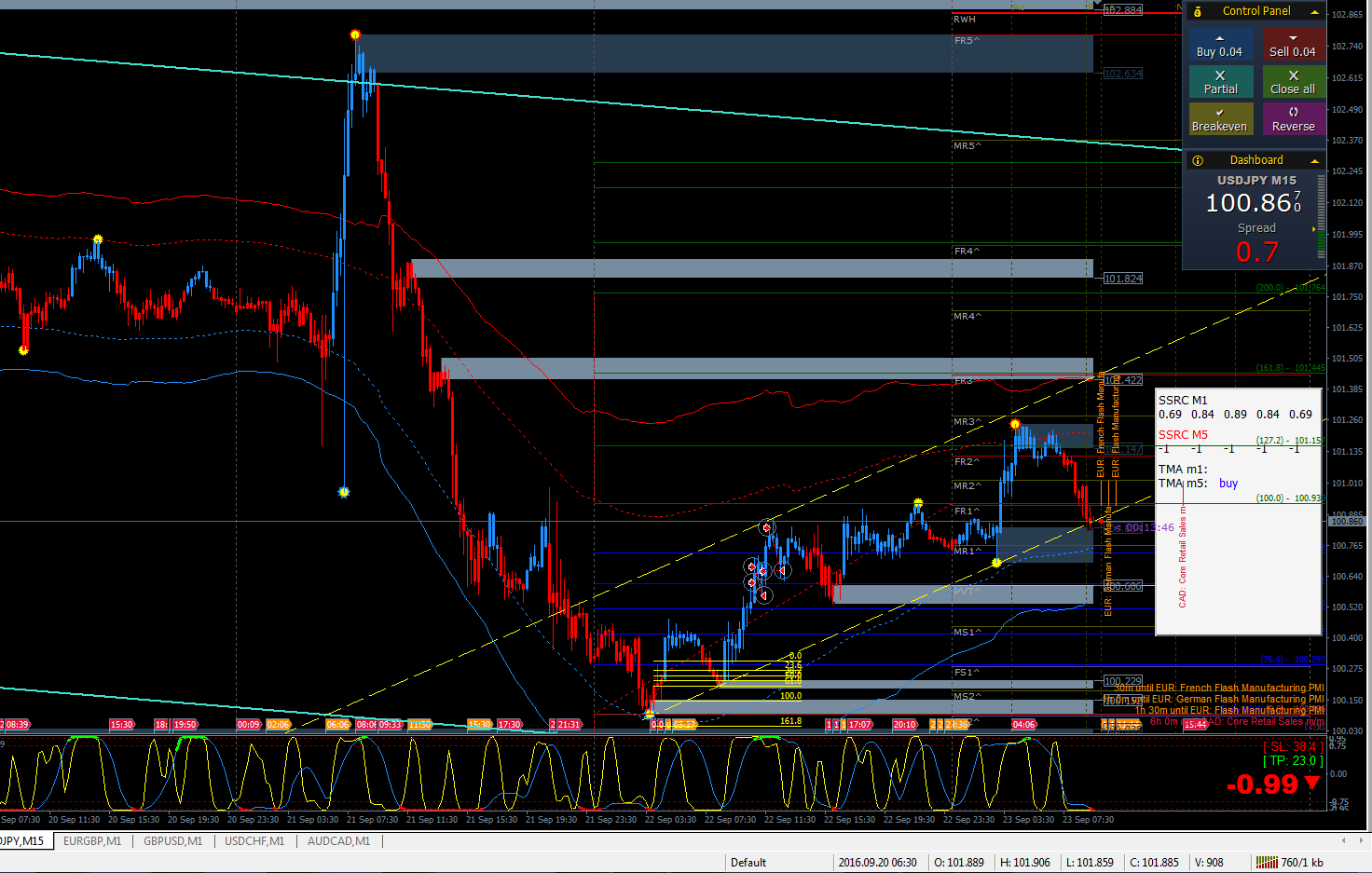Click the Default profile in status bar
The width and height of the screenshot is (1372, 873).
pos(748,862)
